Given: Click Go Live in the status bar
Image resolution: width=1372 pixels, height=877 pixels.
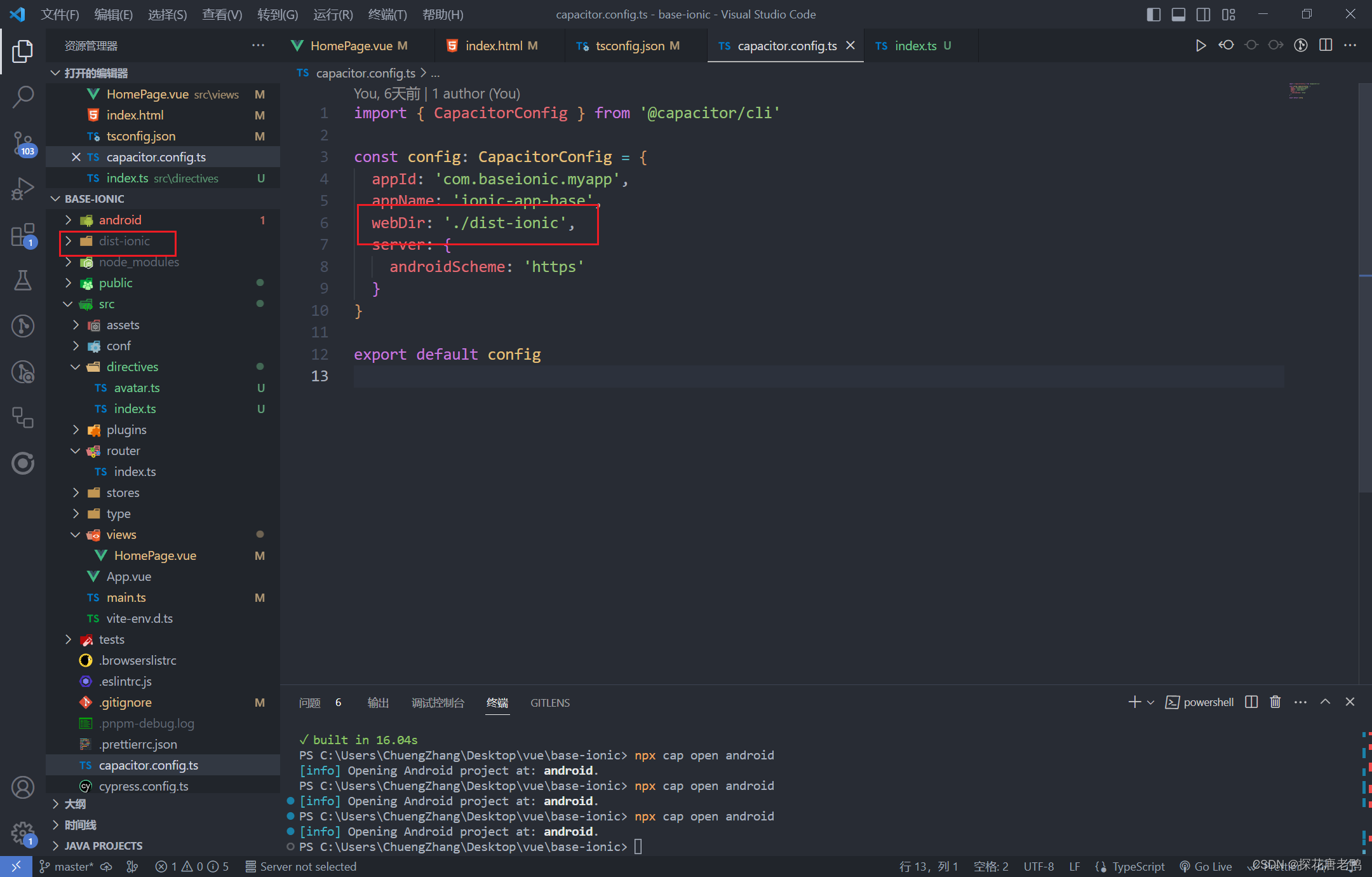Looking at the screenshot, I should (x=1206, y=866).
